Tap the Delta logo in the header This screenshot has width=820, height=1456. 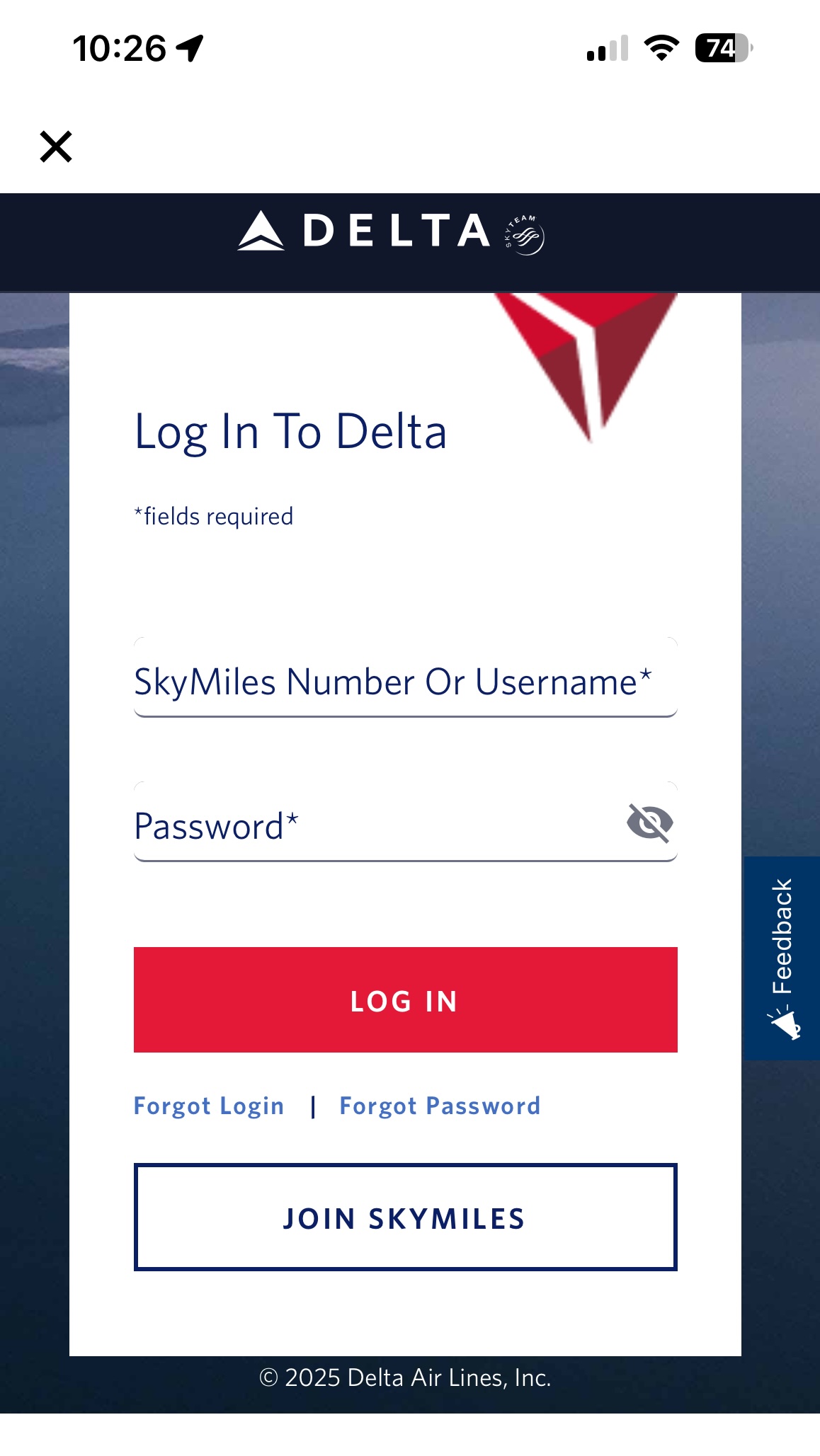pyautogui.click(x=364, y=231)
